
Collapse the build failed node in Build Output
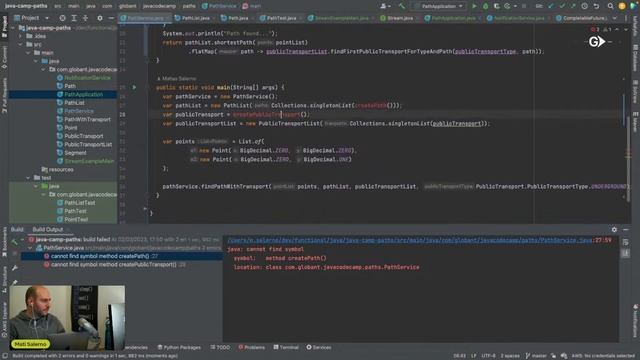click(23, 240)
